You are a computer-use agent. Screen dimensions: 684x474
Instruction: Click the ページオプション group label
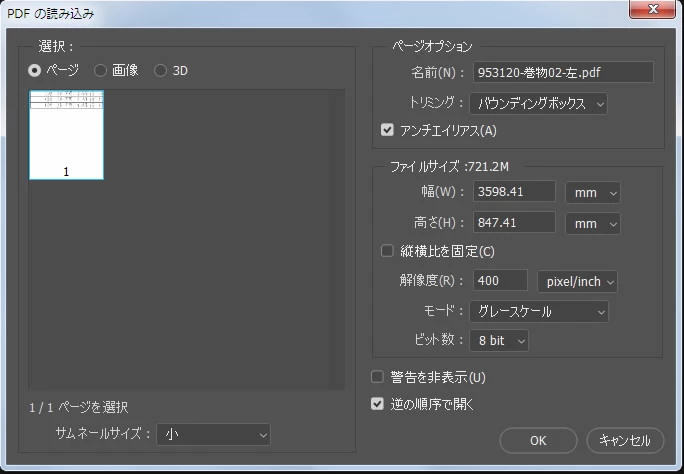pos(432,46)
